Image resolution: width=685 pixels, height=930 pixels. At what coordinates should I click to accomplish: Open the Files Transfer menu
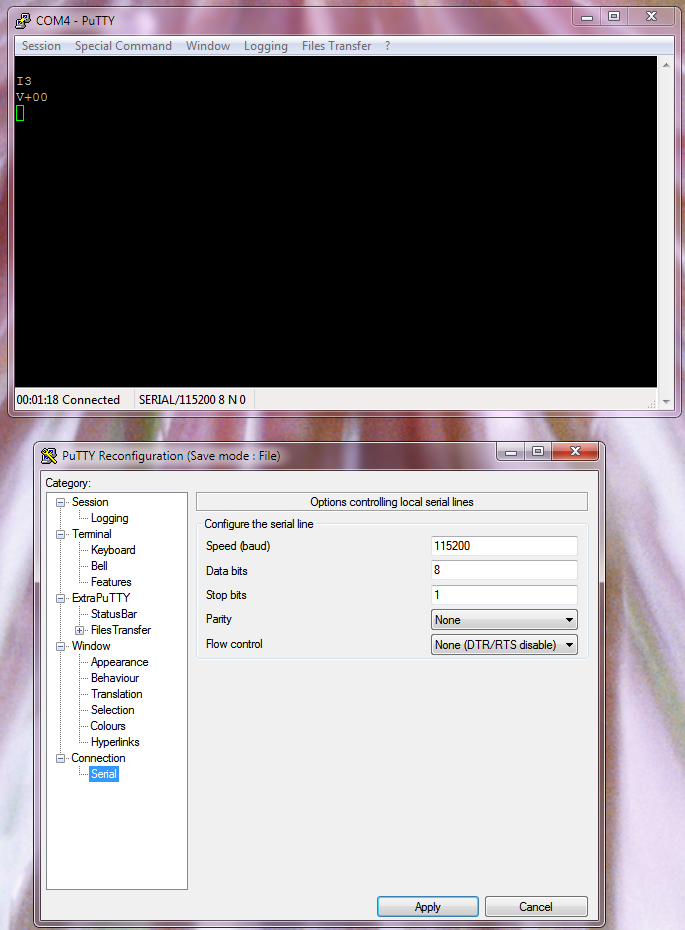tap(336, 46)
